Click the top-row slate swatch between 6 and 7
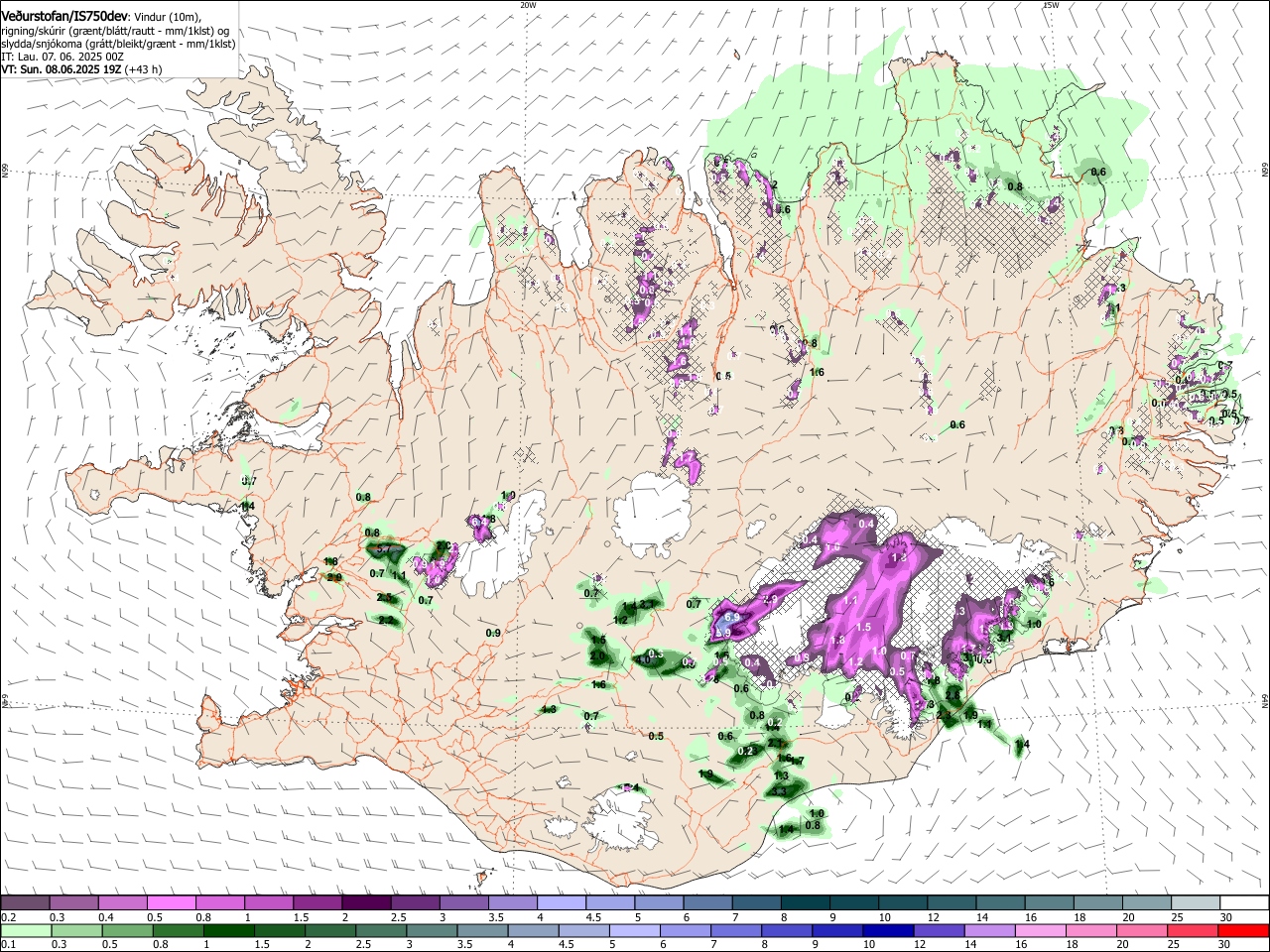This screenshot has width=1270, height=952. [x=708, y=902]
